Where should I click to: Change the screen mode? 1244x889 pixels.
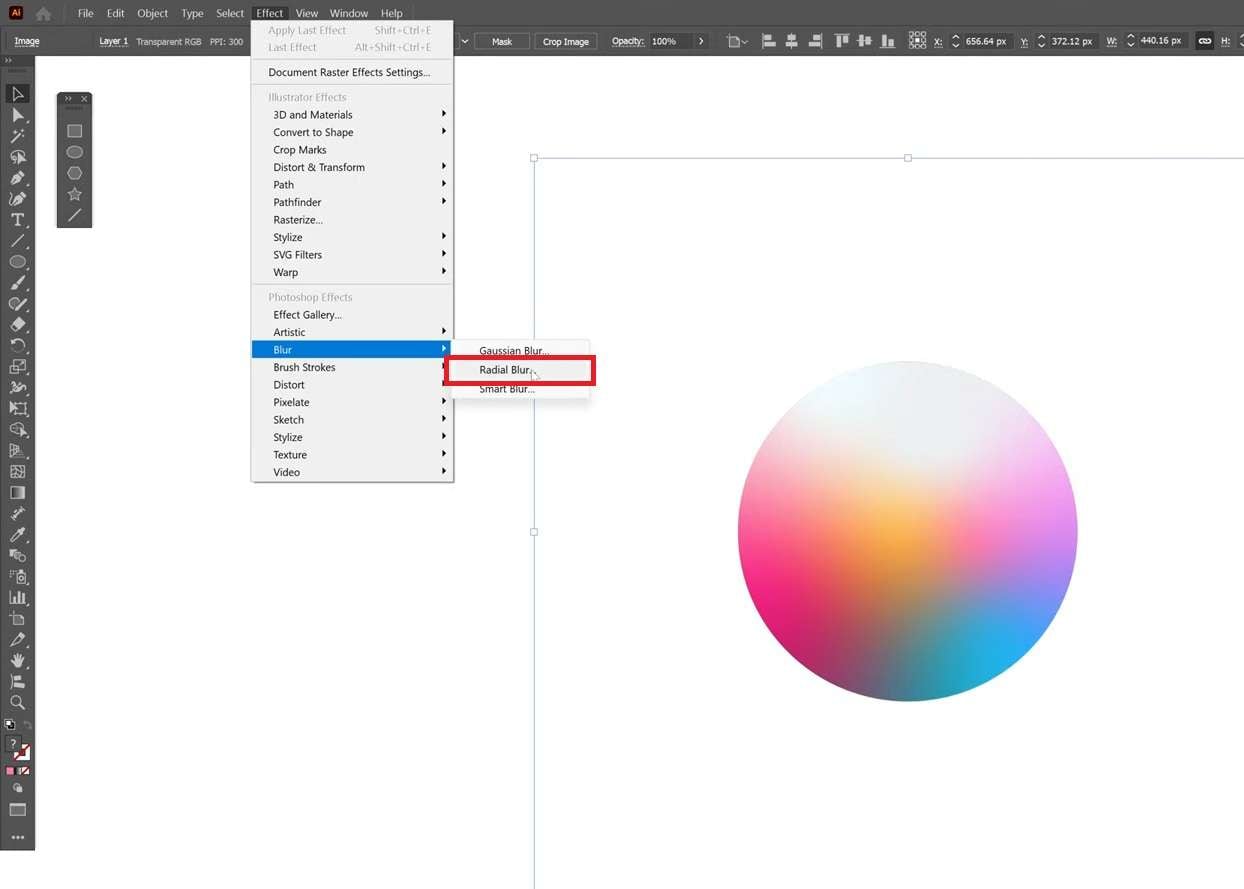click(17, 810)
